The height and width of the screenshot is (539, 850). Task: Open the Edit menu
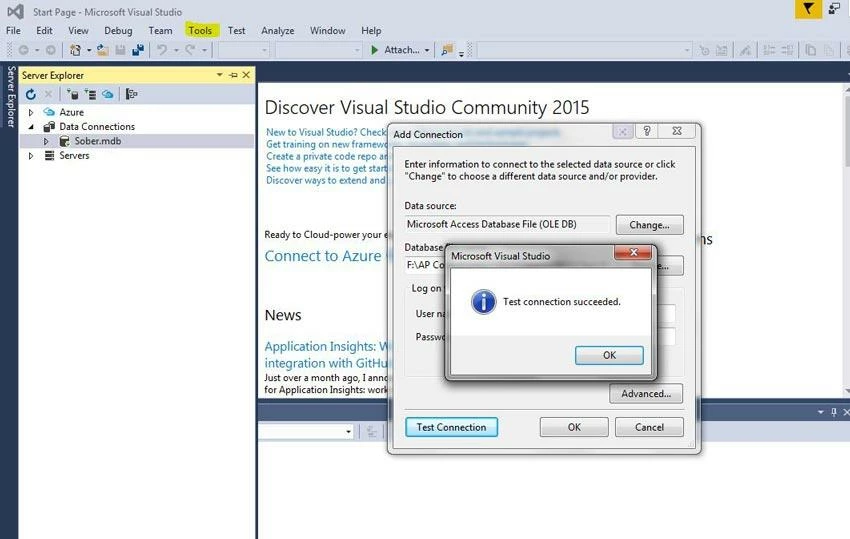(x=44, y=30)
